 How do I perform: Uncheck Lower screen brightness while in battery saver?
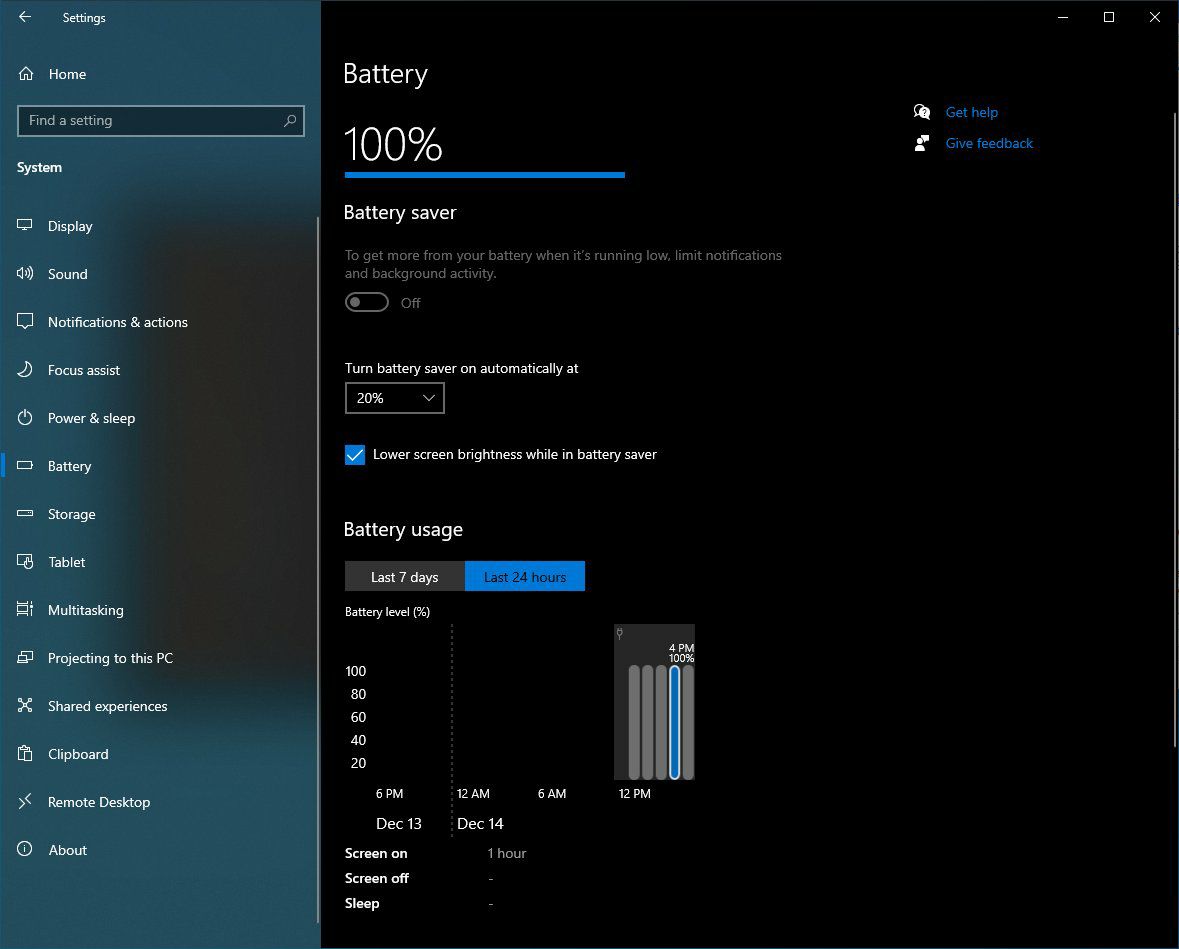[355, 455]
